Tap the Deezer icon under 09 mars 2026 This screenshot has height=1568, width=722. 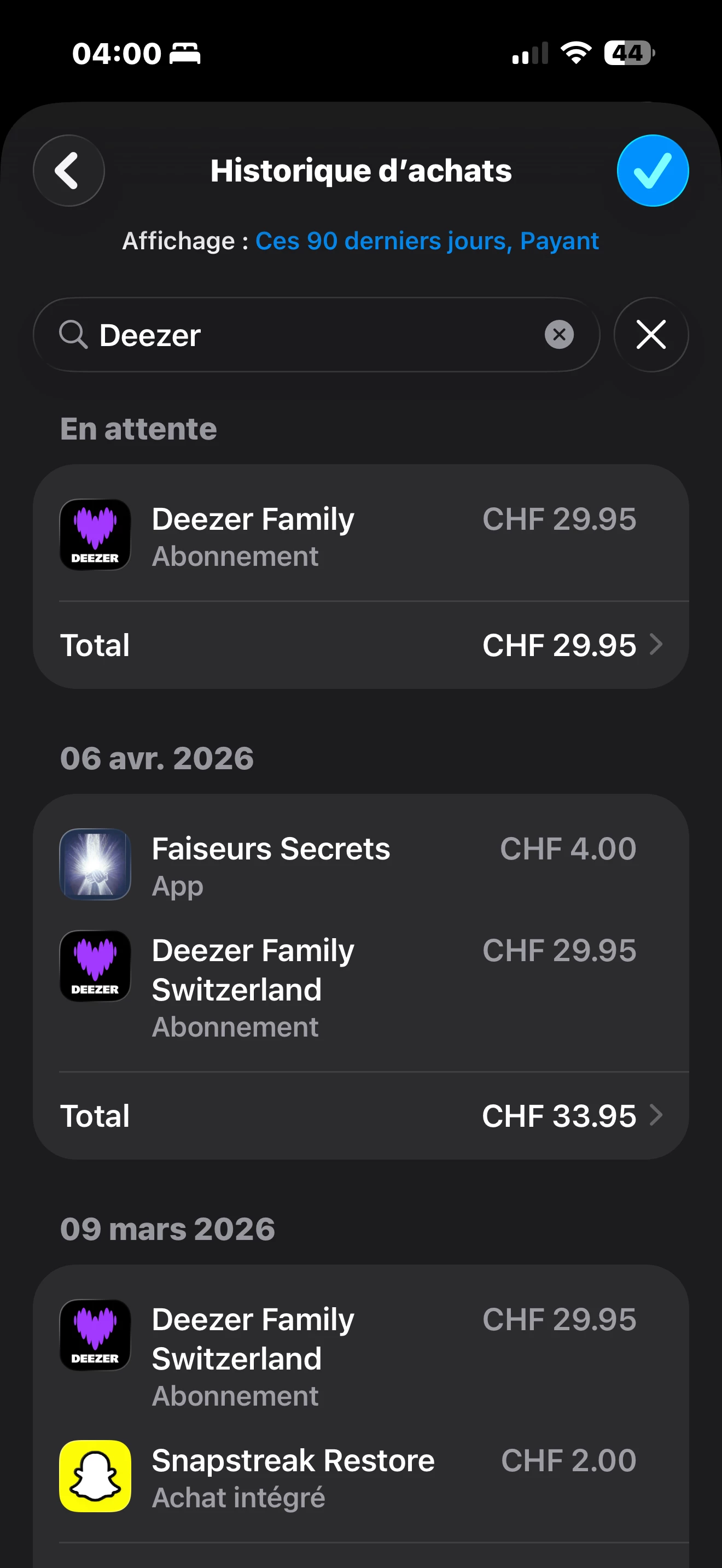pyautogui.click(x=95, y=1336)
